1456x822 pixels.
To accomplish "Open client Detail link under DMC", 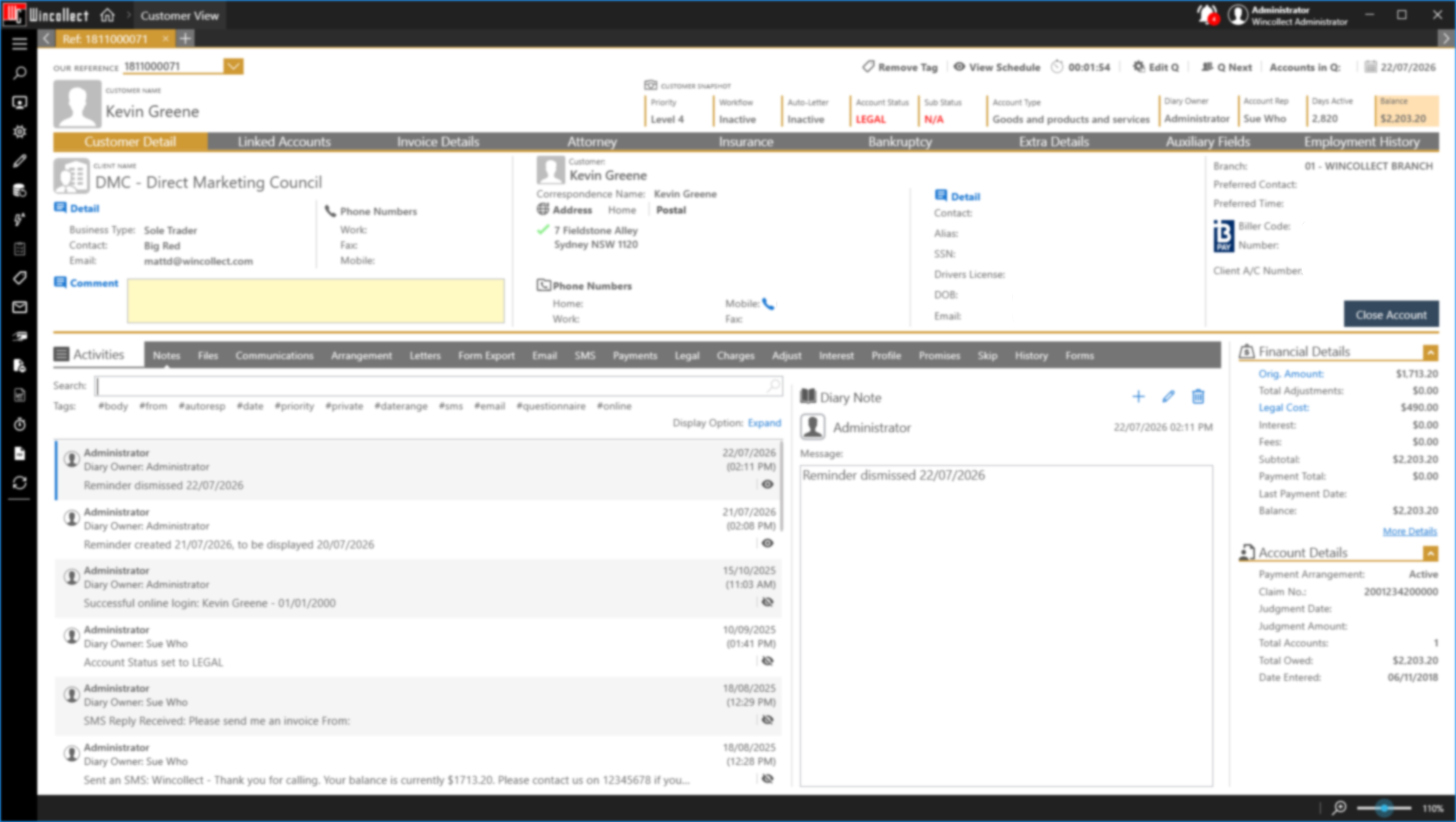I will click(x=77, y=208).
